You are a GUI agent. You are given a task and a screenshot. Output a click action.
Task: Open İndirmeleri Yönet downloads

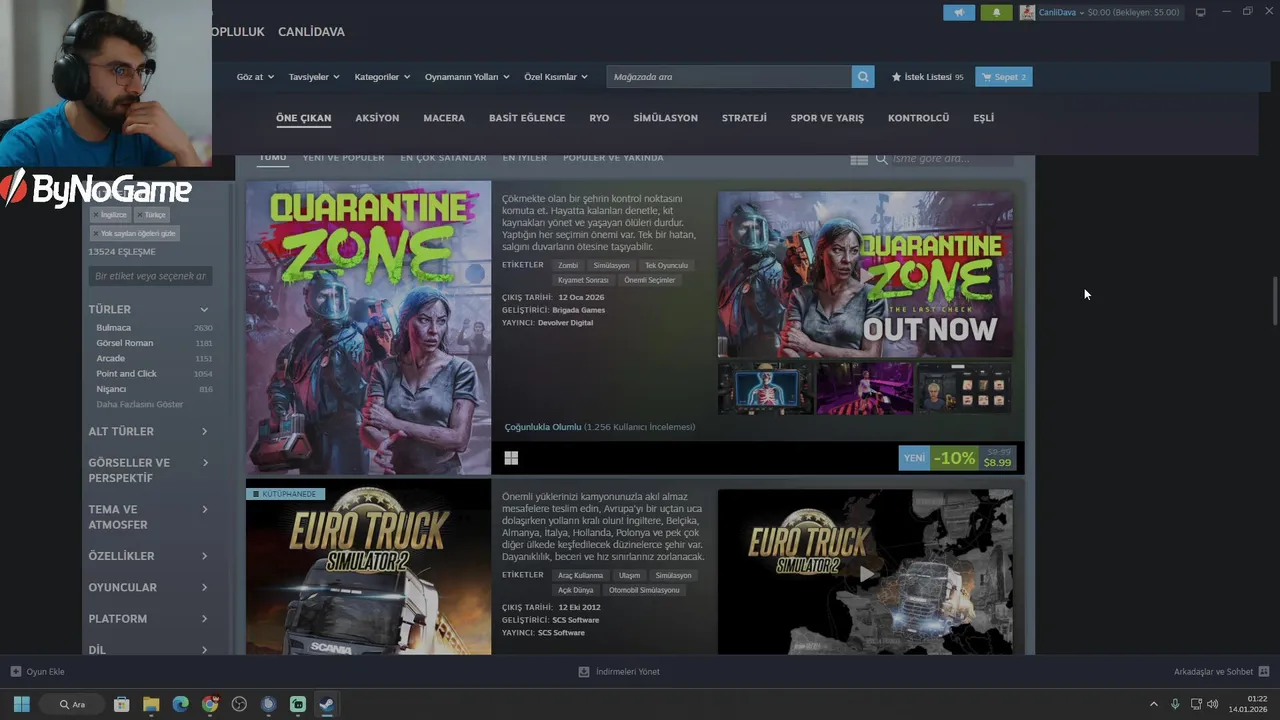click(x=619, y=672)
